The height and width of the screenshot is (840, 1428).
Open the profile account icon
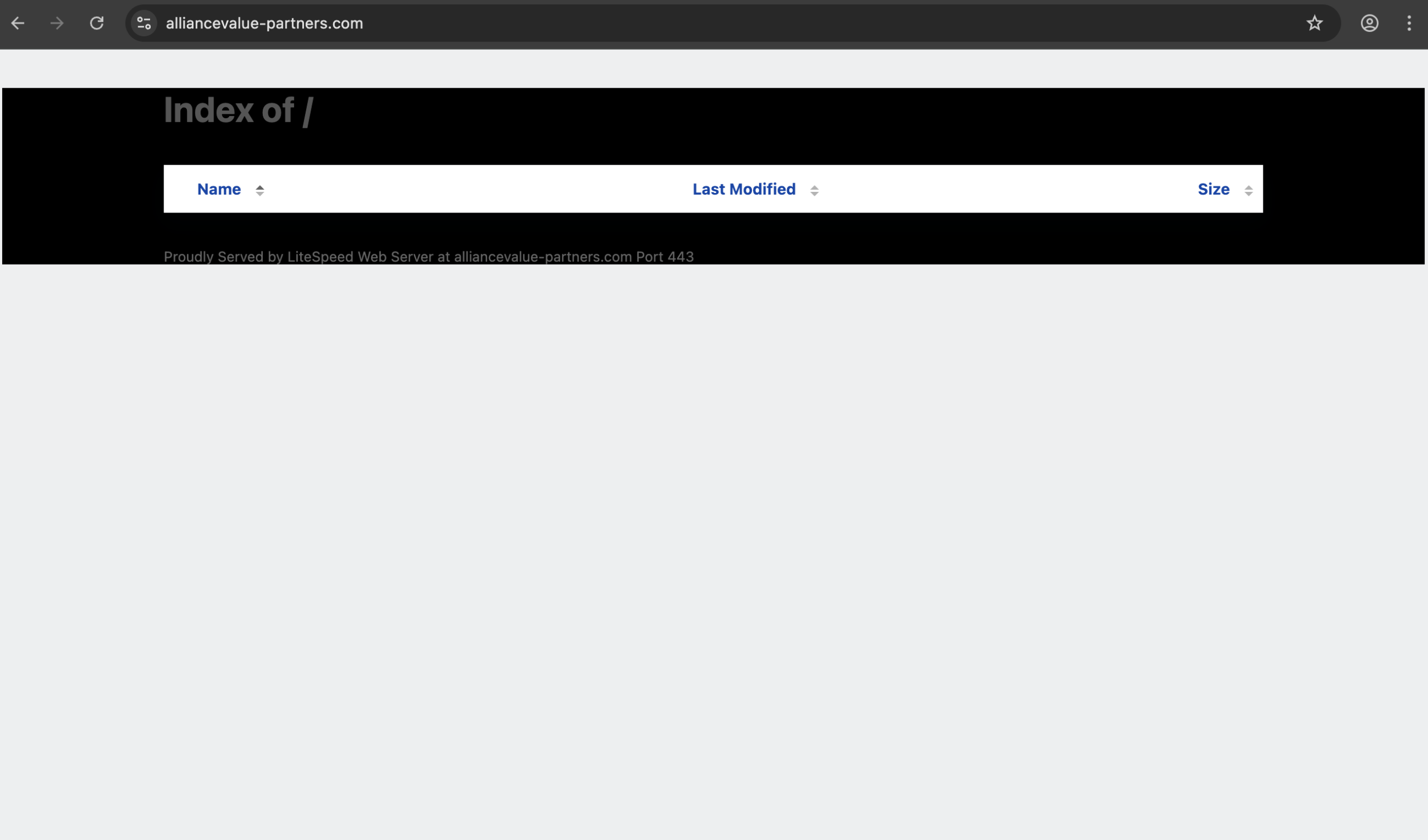point(1369,23)
